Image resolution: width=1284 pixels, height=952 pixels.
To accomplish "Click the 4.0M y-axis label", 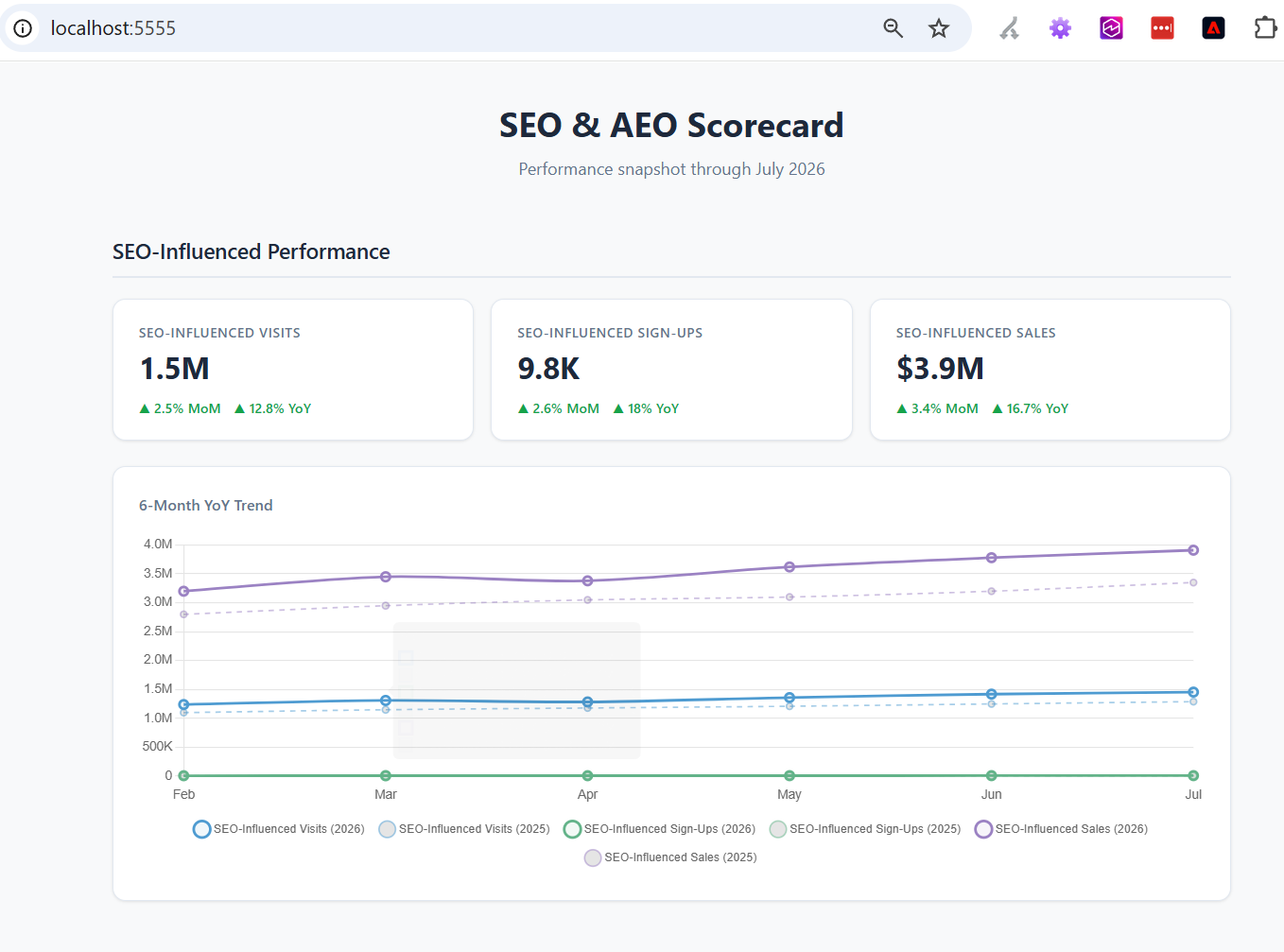I will [158, 545].
